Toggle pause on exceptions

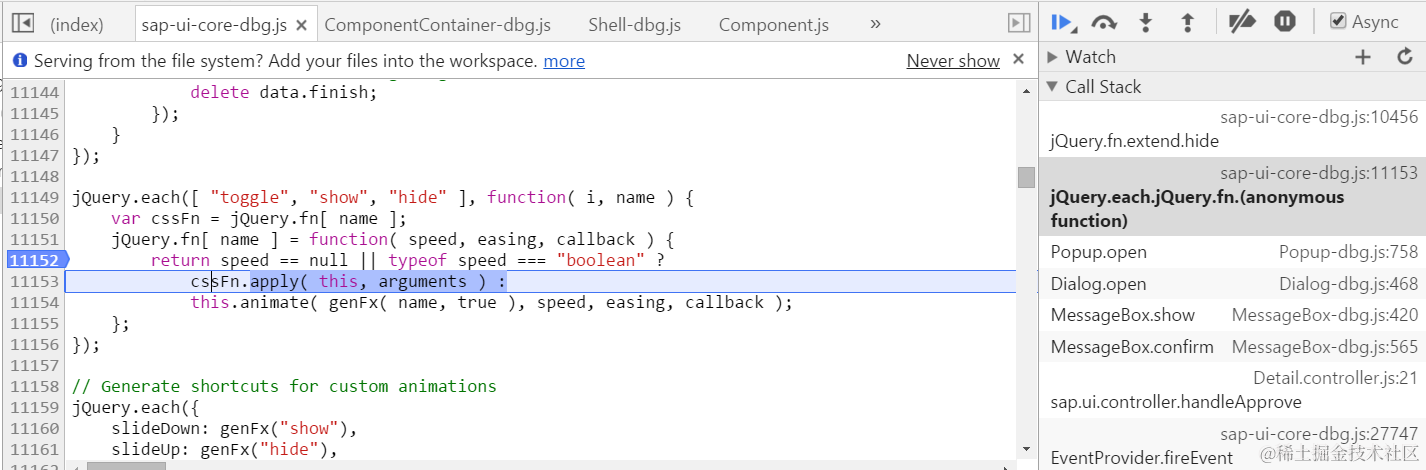(1285, 22)
